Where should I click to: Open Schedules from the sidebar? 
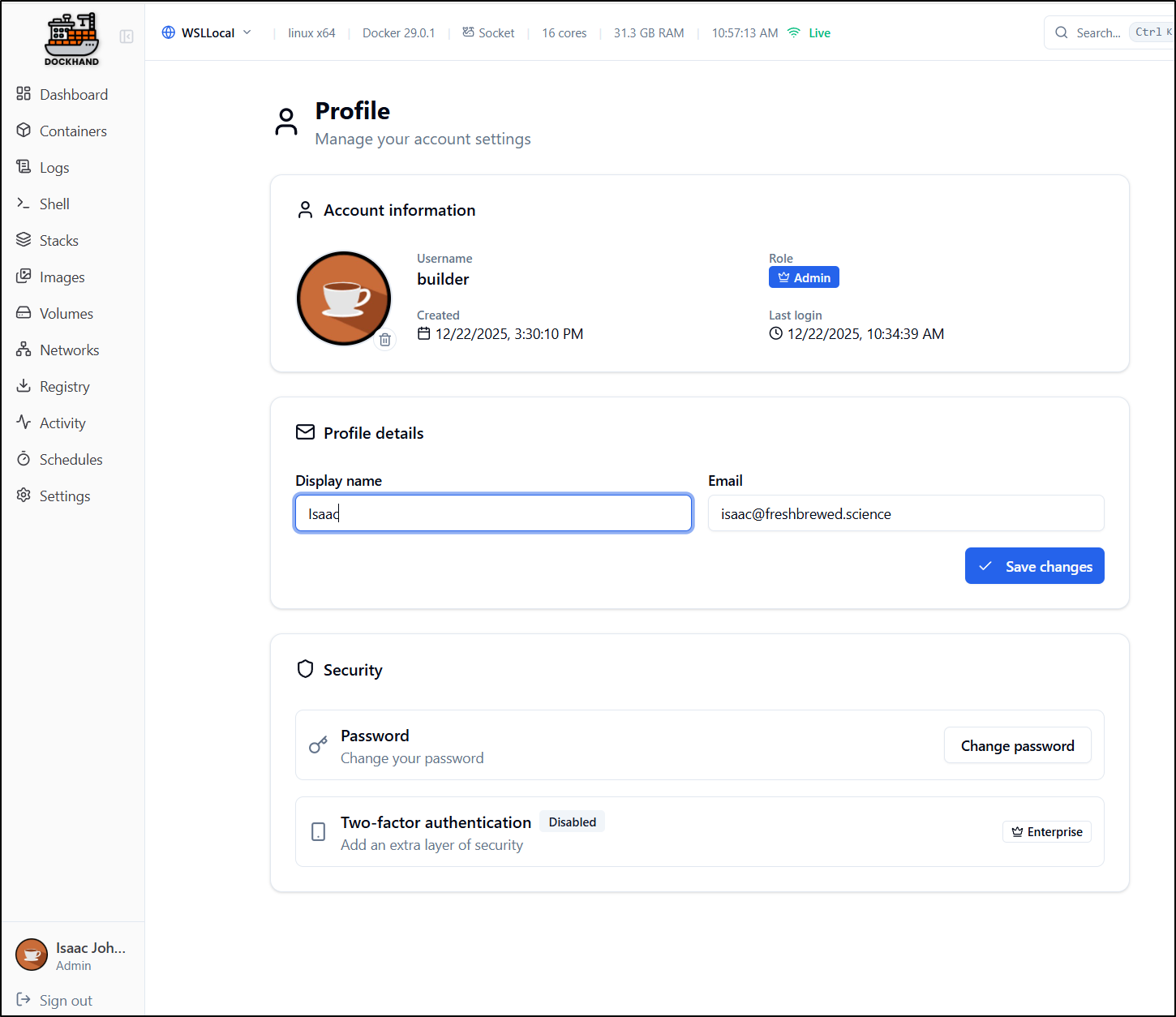[71, 460]
